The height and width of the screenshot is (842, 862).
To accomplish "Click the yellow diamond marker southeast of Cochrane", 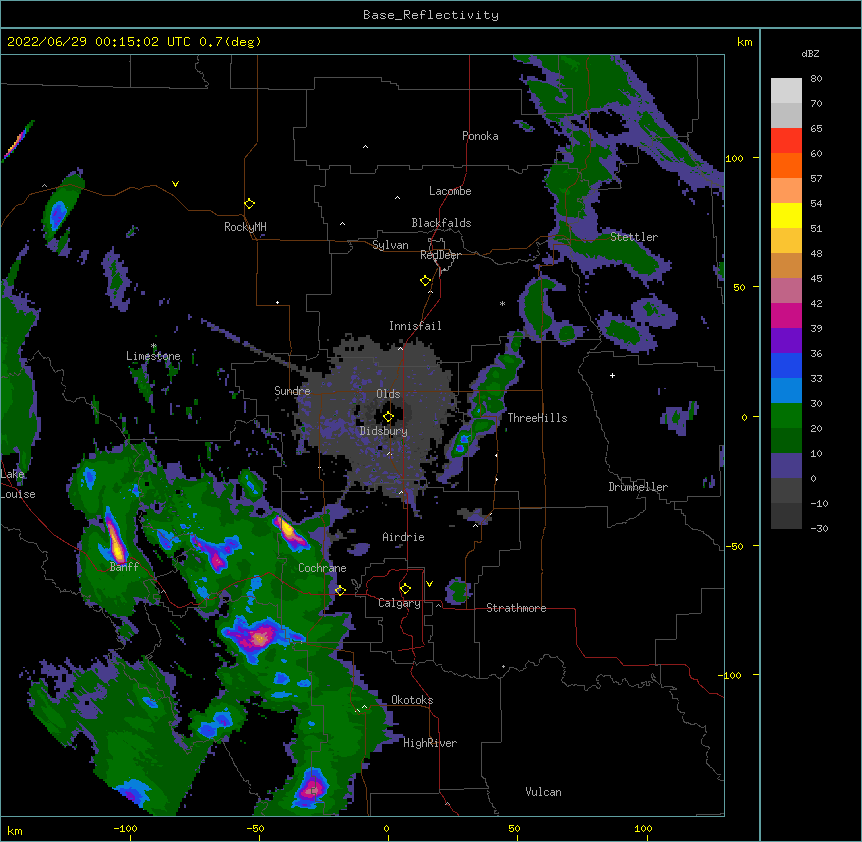I will pyautogui.click(x=340, y=590).
